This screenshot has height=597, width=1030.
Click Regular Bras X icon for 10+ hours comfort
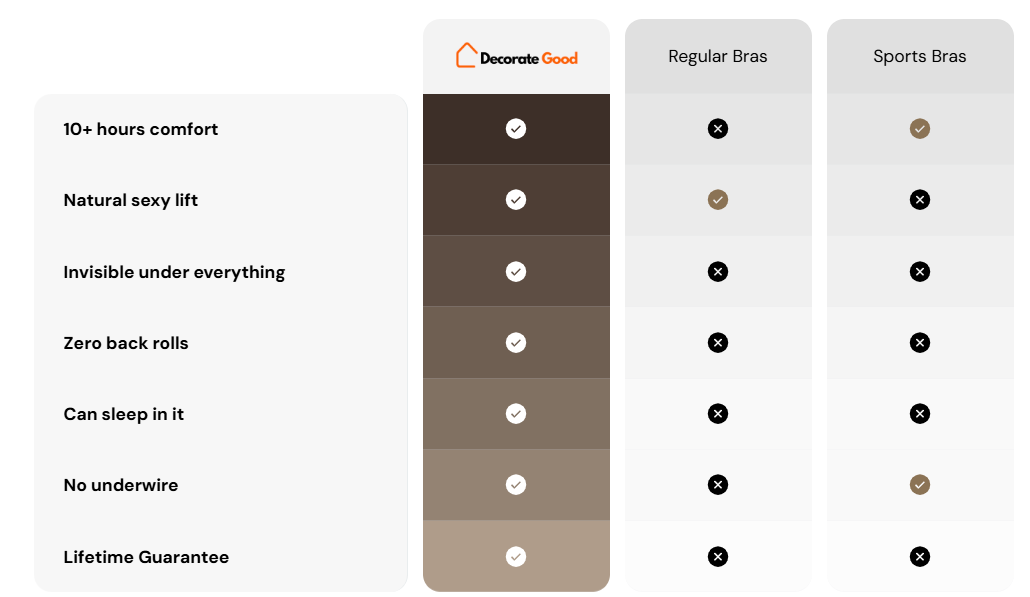(717, 129)
